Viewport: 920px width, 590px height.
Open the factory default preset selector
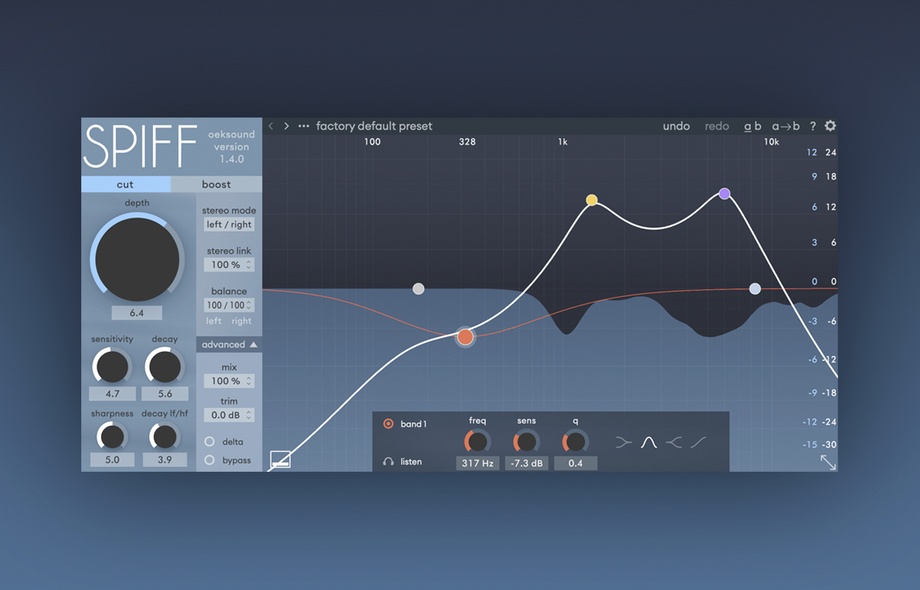point(374,126)
